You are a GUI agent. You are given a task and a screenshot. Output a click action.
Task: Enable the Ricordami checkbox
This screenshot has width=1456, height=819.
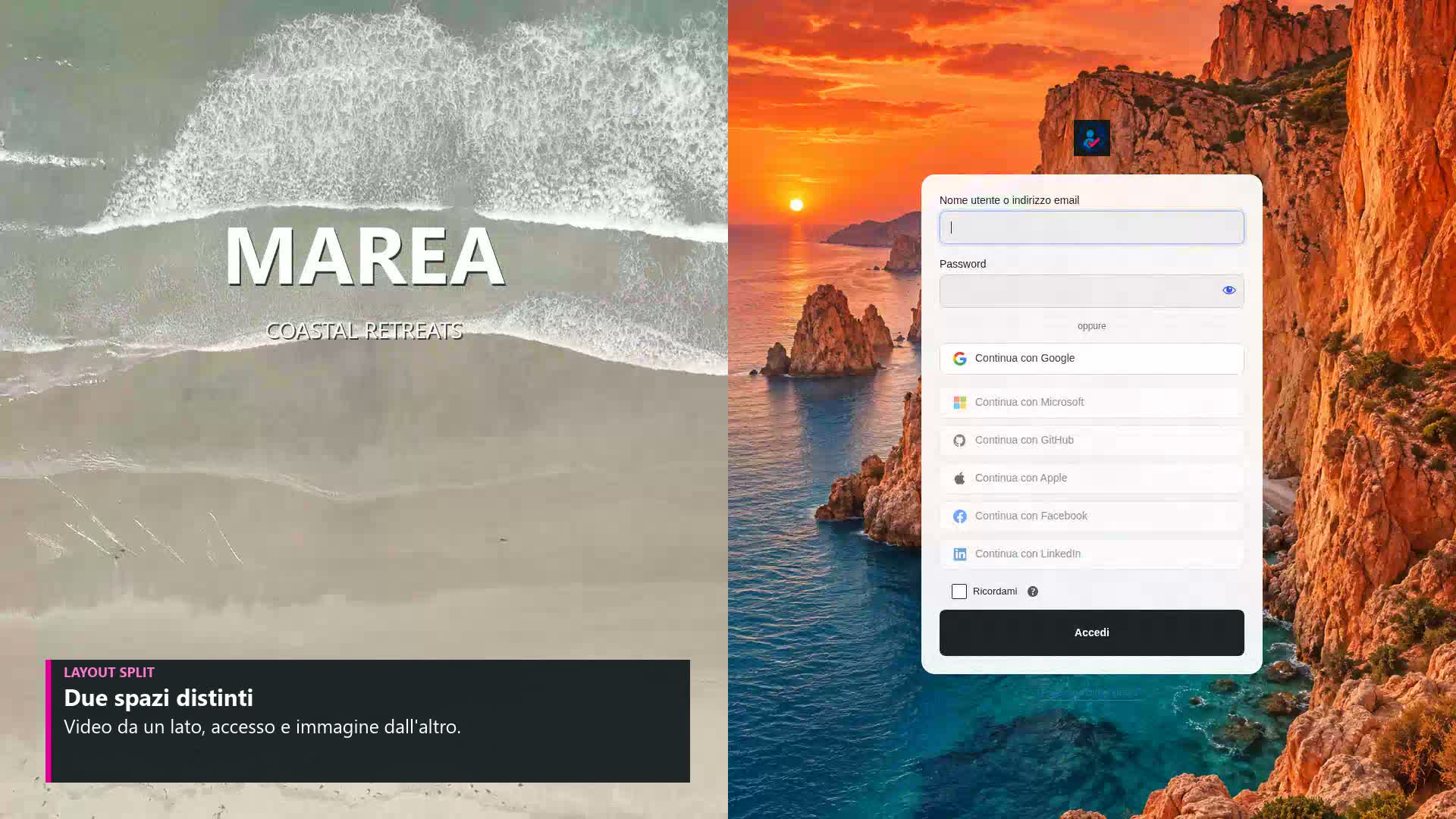pyautogui.click(x=959, y=591)
